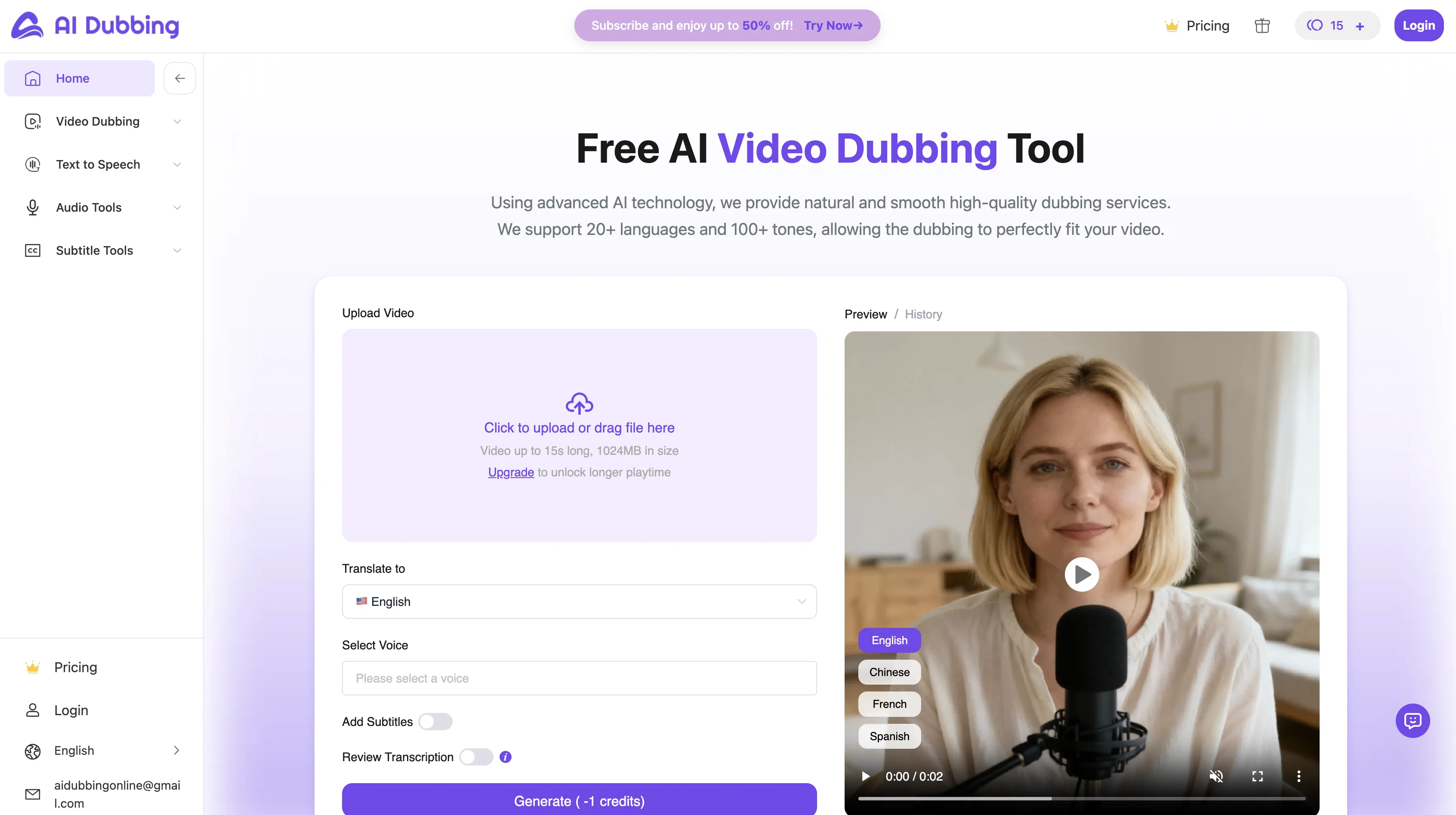The image size is (1456, 815).
Task: Expand the Text to Speech menu chevron
Action: [x=177, y=164]
